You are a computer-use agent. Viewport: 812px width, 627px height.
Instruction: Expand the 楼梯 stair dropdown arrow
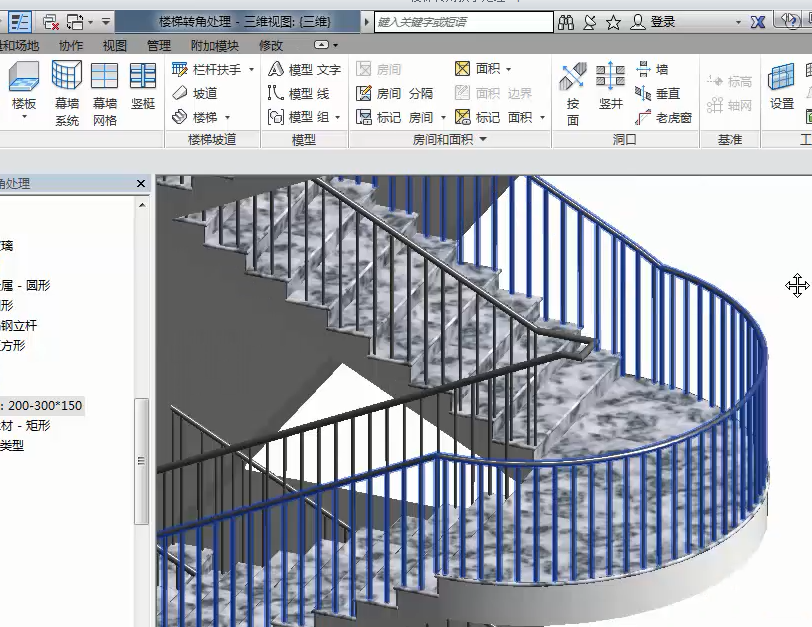228,117
